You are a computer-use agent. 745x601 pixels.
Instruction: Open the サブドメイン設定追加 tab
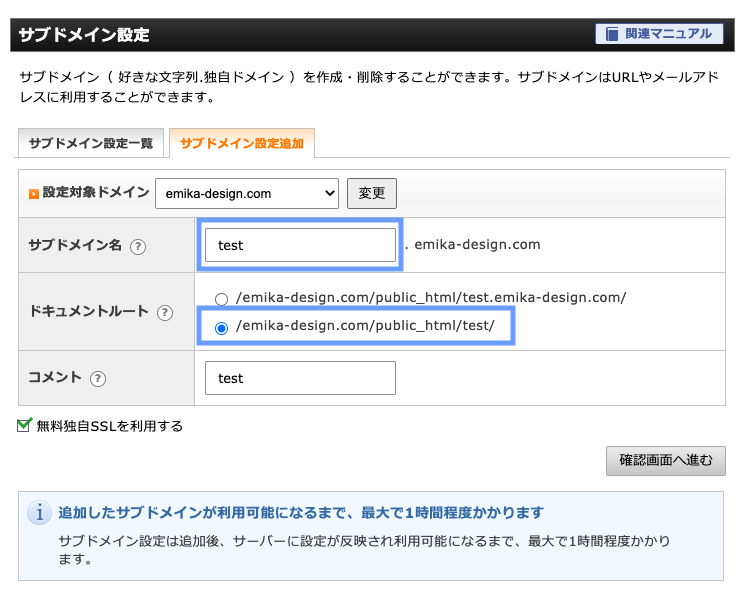click(242, 144)
